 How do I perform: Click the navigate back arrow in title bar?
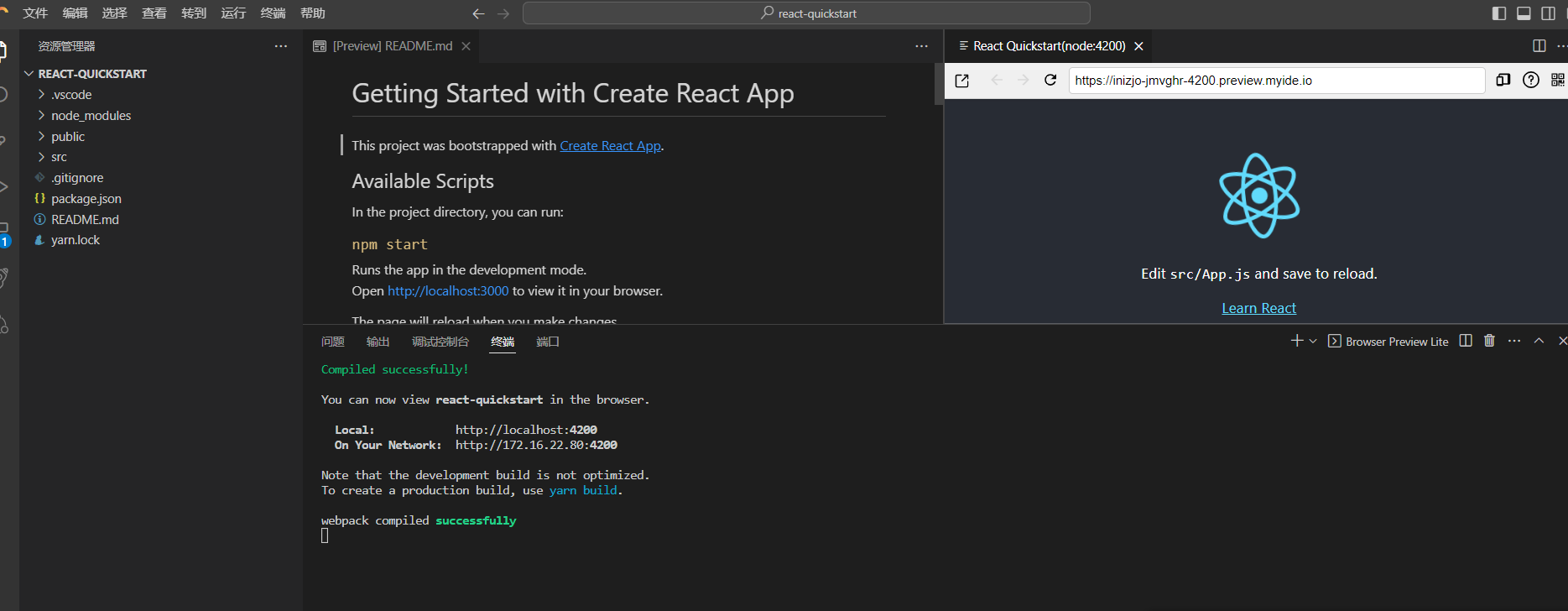478,13
